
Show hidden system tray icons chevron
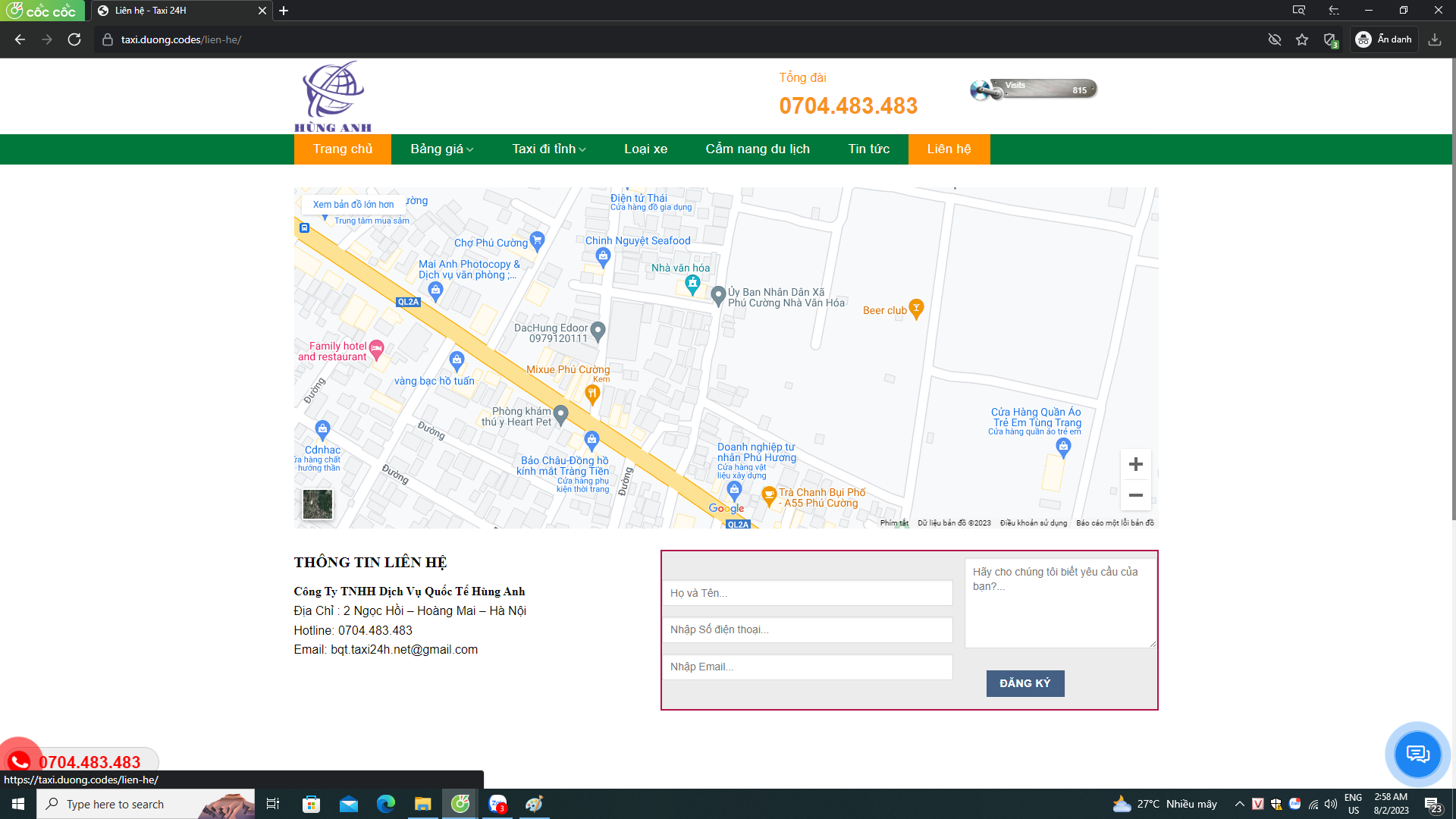[1239, 804]
